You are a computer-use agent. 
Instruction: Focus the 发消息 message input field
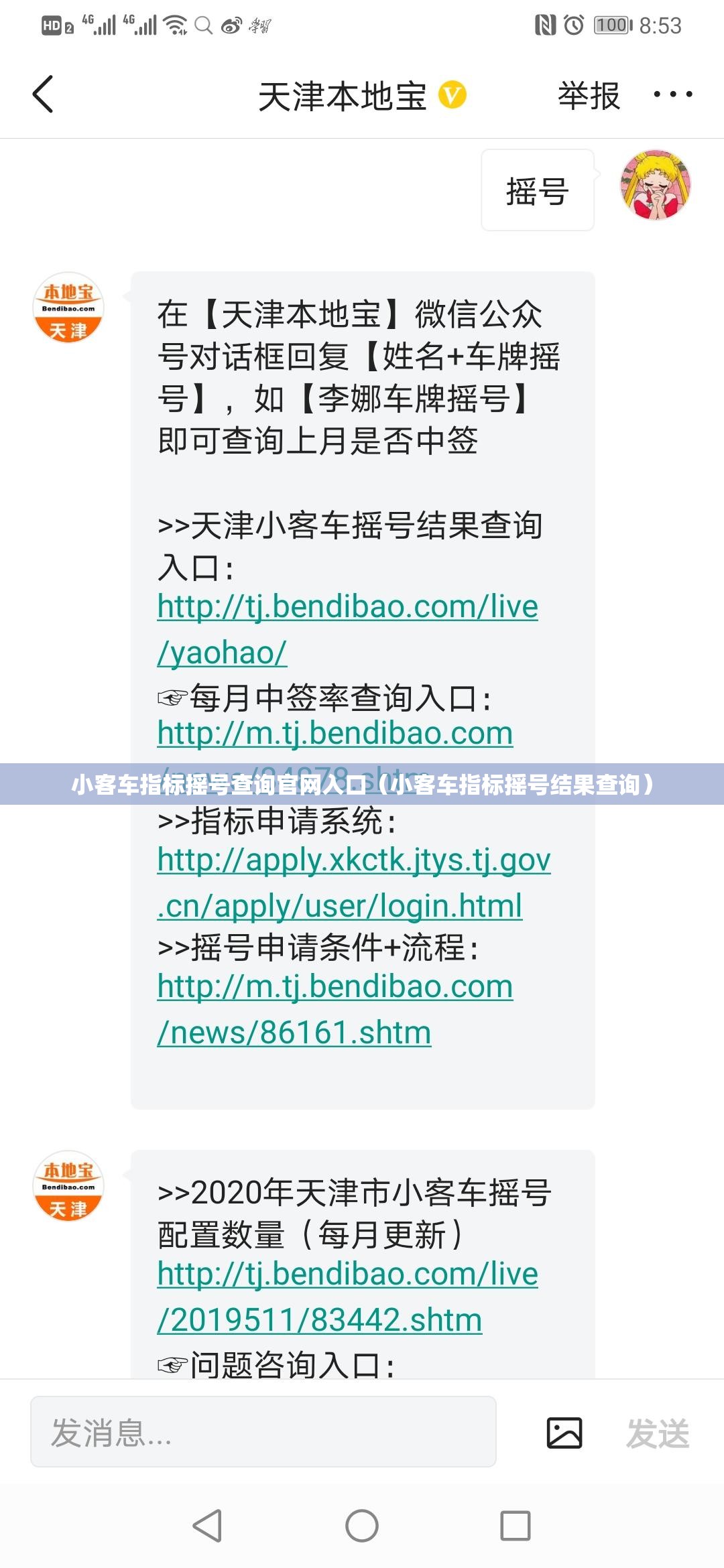(263, 1432)
